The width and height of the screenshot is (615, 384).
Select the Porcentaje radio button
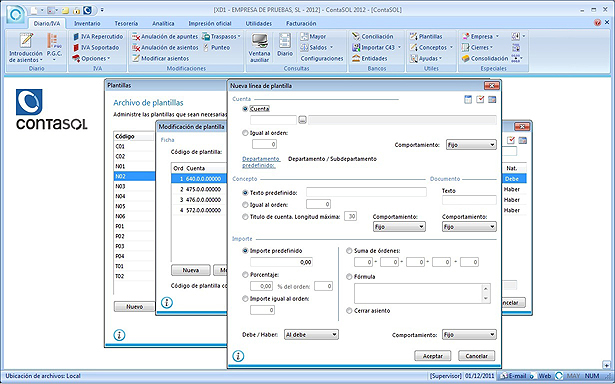pyautogui.click(x=245, y=275)
